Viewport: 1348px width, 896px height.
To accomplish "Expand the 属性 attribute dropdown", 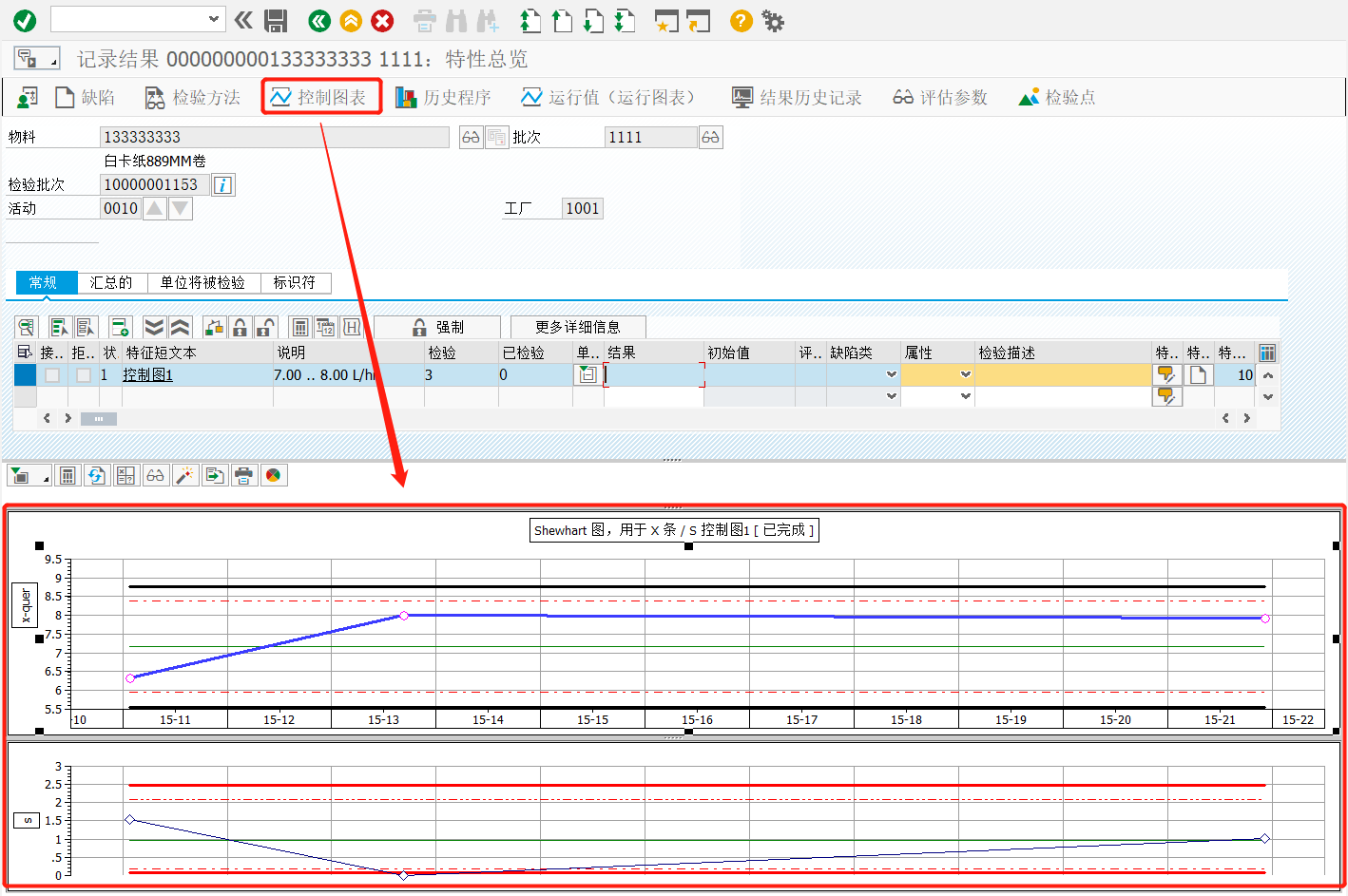I will click(964, 374).
